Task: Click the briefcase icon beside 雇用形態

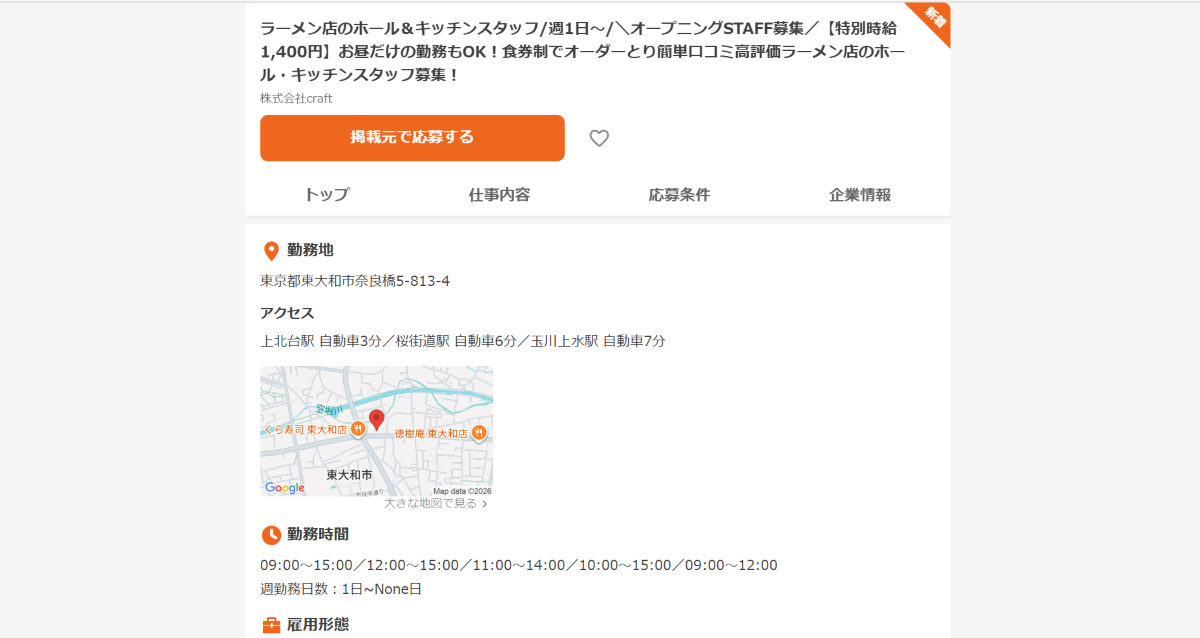Action: pyautogui.click(x=270, y=625)
